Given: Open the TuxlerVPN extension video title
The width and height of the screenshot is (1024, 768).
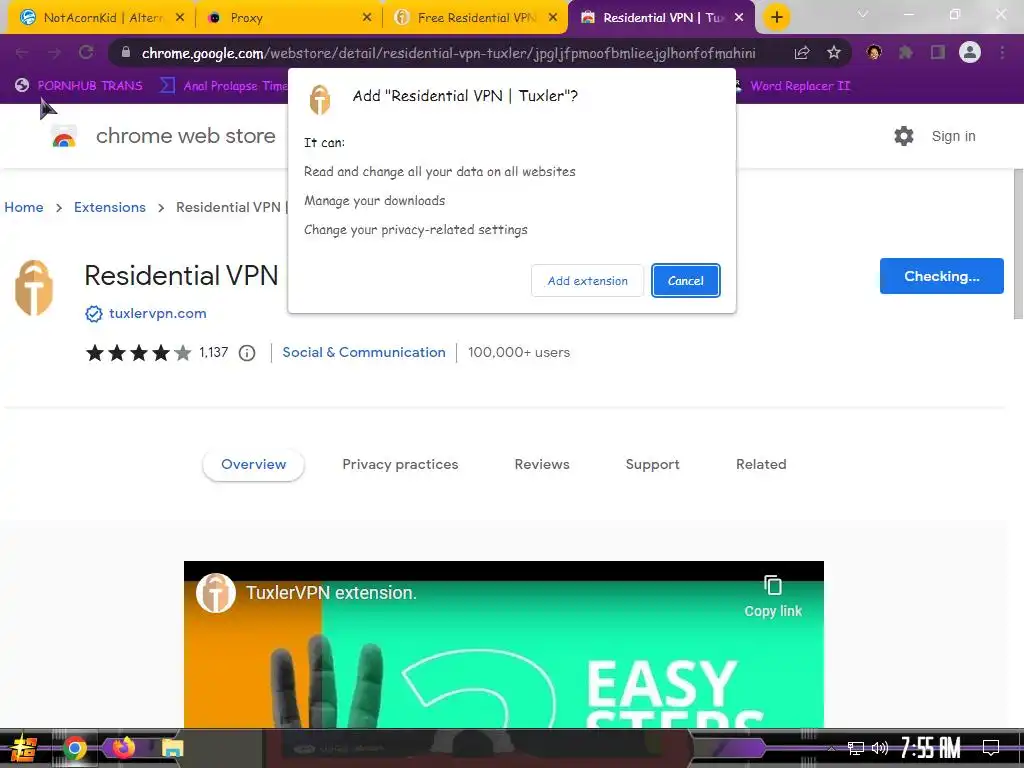Looking at the screenshot, I should tap(331, 593).
